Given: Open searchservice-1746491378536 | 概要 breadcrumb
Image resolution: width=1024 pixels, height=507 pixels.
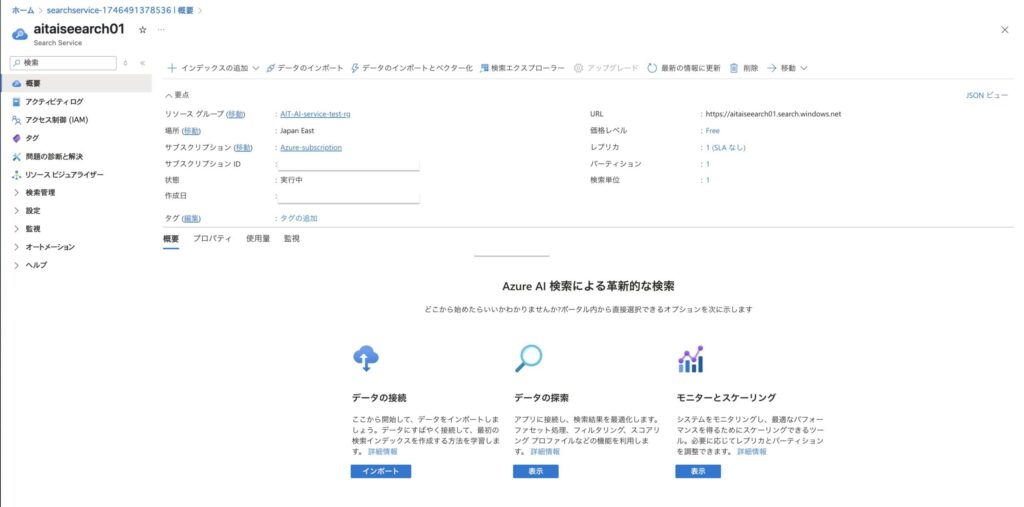Looking at the screenshot, I should [120, 10].
